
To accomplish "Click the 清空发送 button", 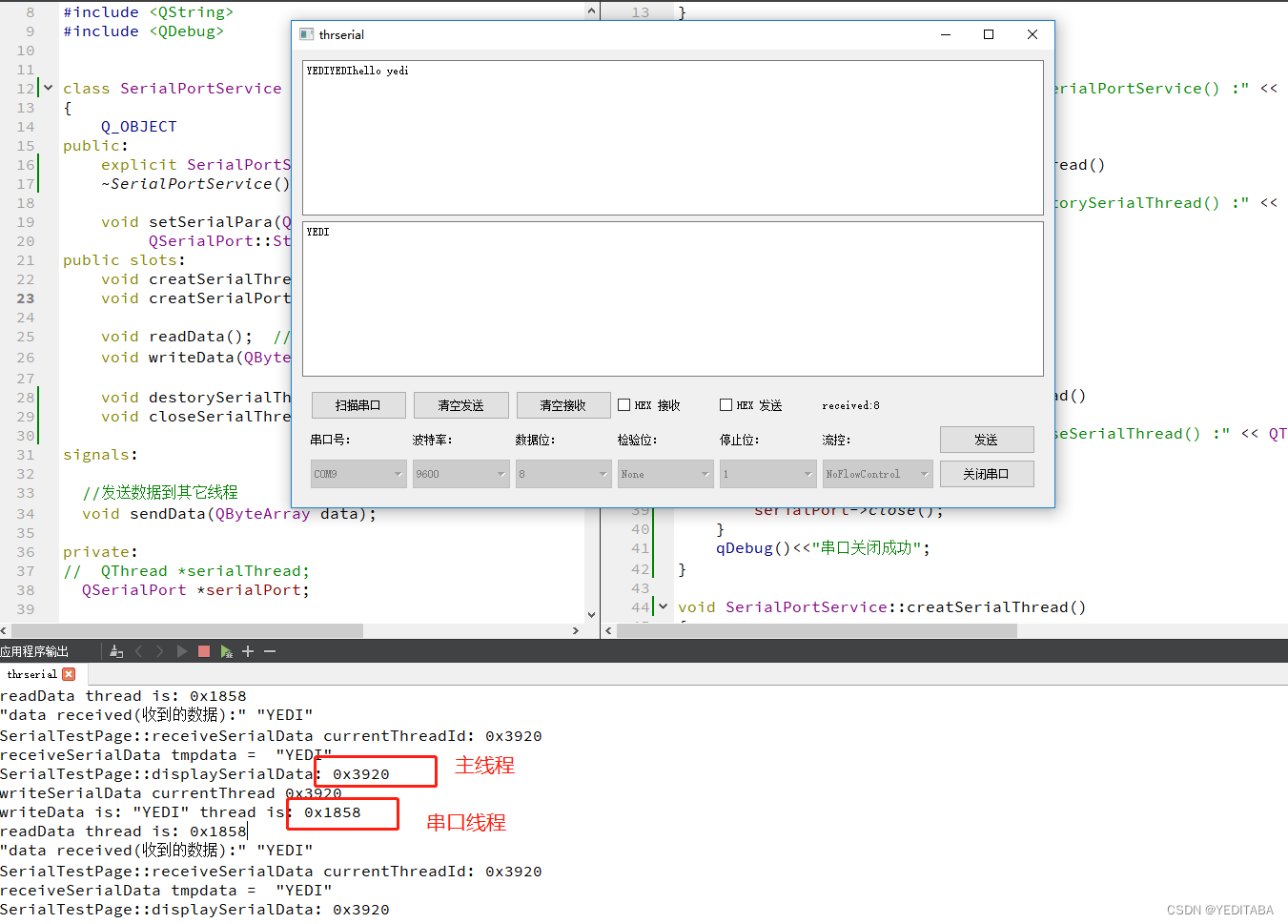I will pos(461,405).
